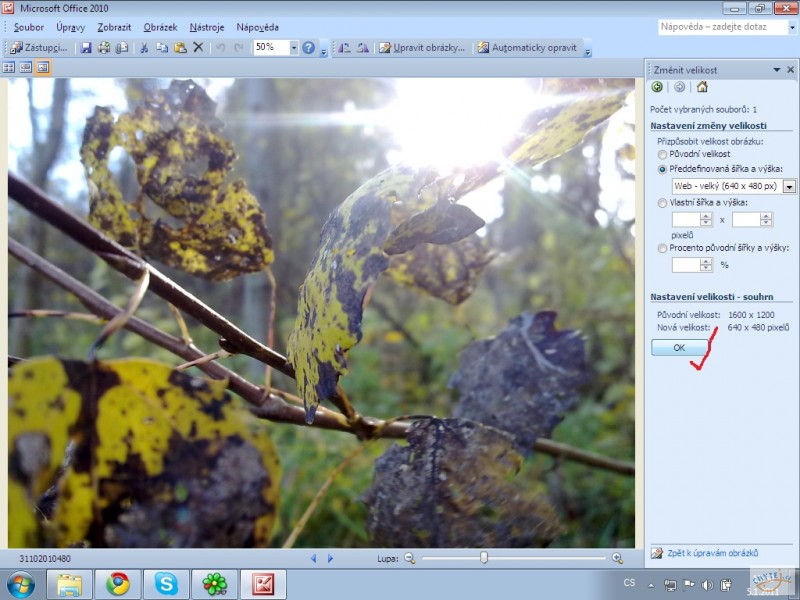Open Skype from taskbar
Viewport: 800px width, 600px height.
click(166, 584)
